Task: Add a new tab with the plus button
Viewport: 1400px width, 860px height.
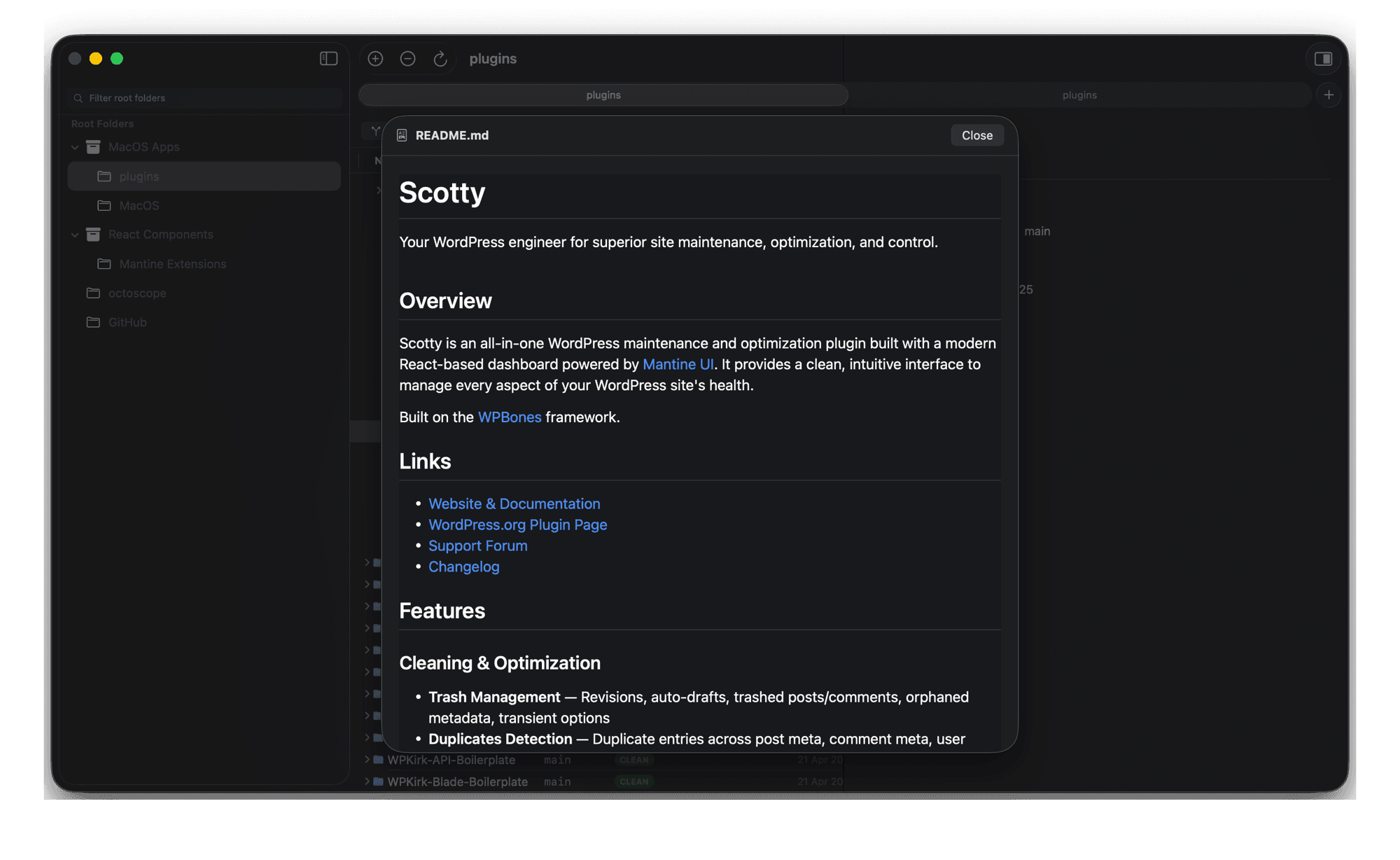Action: click(1329, 95)
